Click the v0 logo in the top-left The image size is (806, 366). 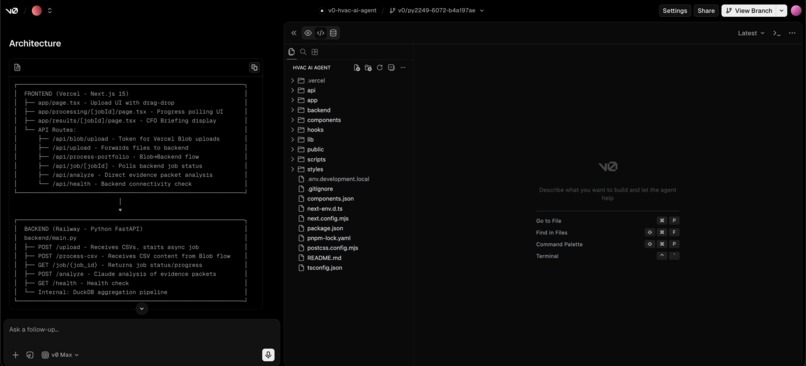point(11,10)
